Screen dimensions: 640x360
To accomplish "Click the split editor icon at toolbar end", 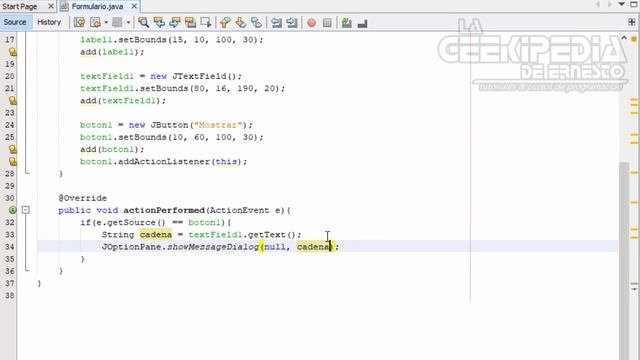I will 632,22.
